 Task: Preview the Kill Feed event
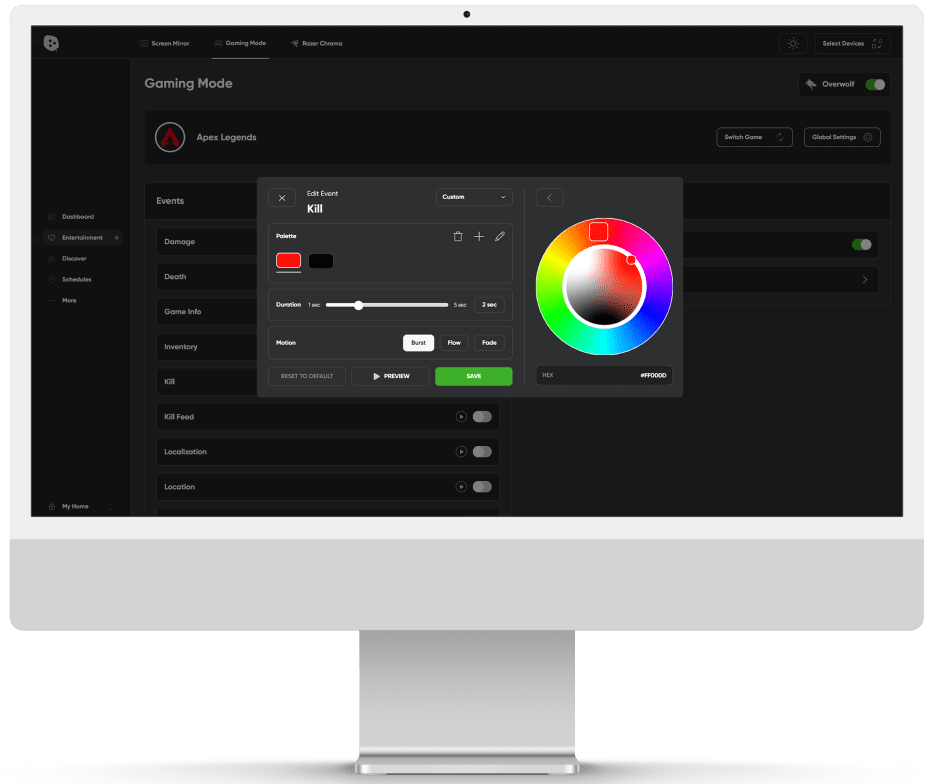click(461, 416)
